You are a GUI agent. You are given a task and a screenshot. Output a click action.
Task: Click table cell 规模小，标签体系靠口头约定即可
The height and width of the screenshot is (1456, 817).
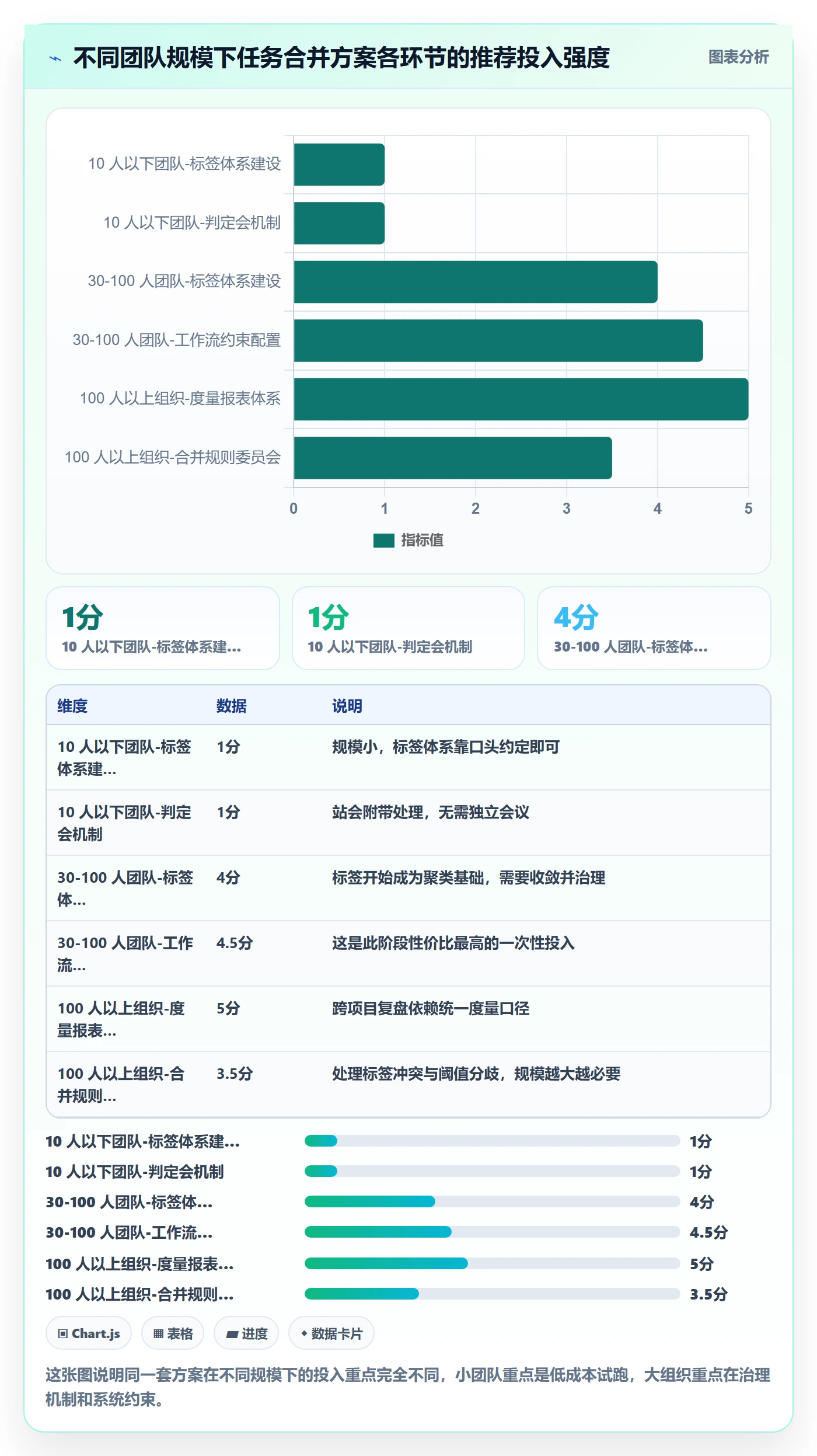(x=446, y=747)
